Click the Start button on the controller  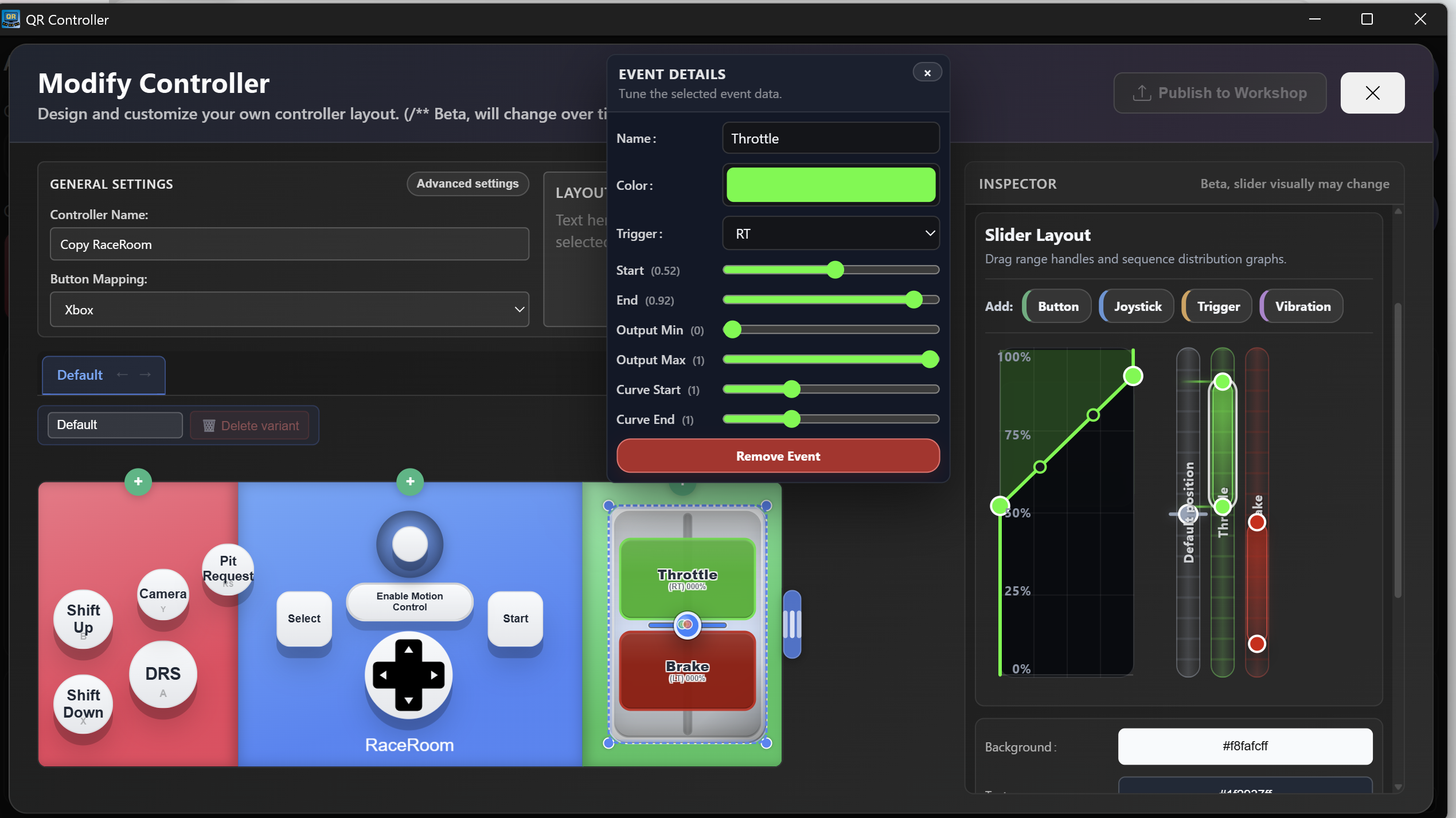click(x=516, y=618)
